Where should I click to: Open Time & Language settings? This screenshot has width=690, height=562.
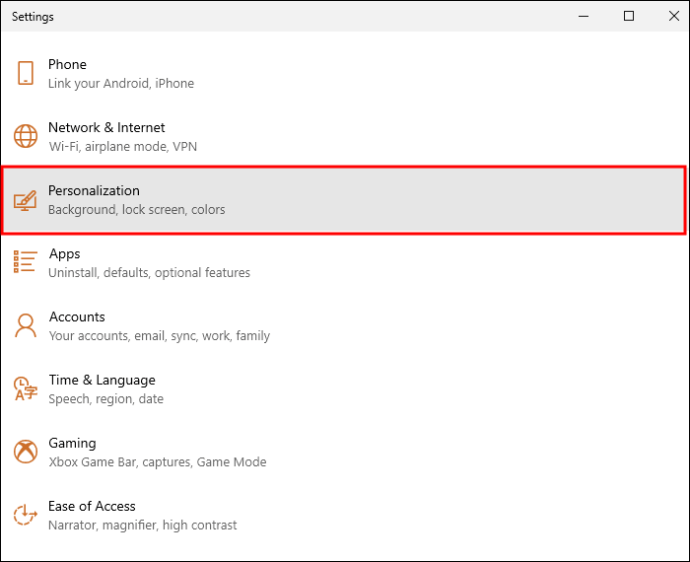[x=102, y=380]
